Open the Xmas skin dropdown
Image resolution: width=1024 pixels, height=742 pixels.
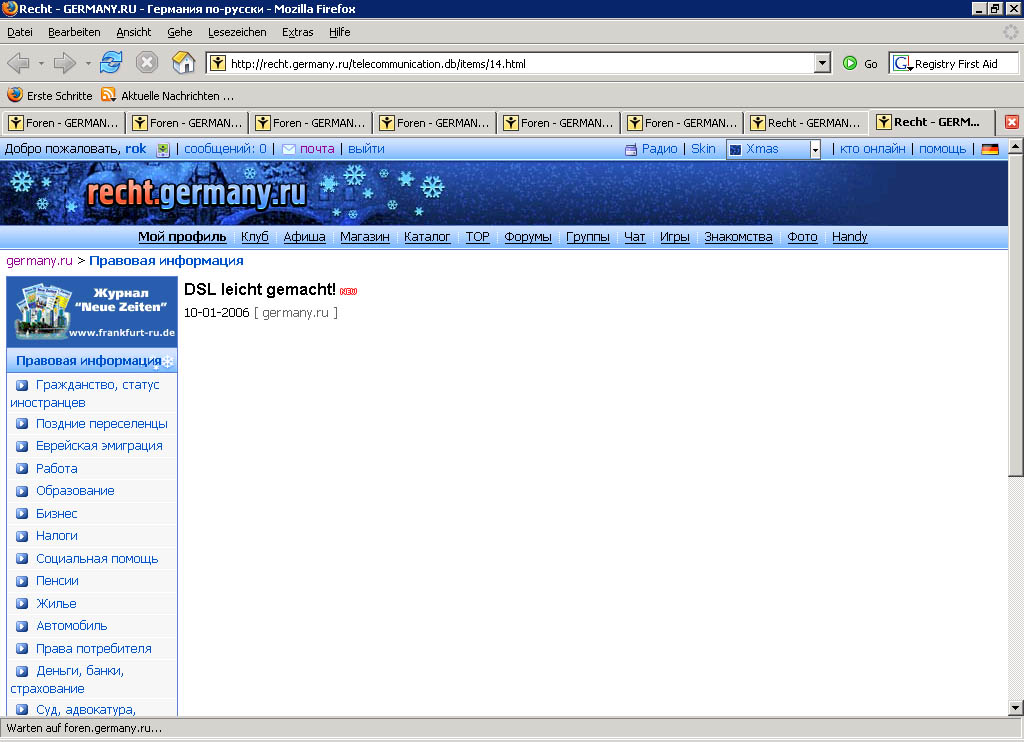[x=814, y=150]
